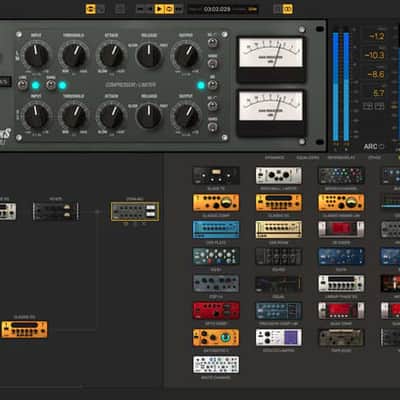The height and width of the screenshot is (400, 400).
Task: Adjust the upper channel OUTPUT knob
Action: point(186,56)
